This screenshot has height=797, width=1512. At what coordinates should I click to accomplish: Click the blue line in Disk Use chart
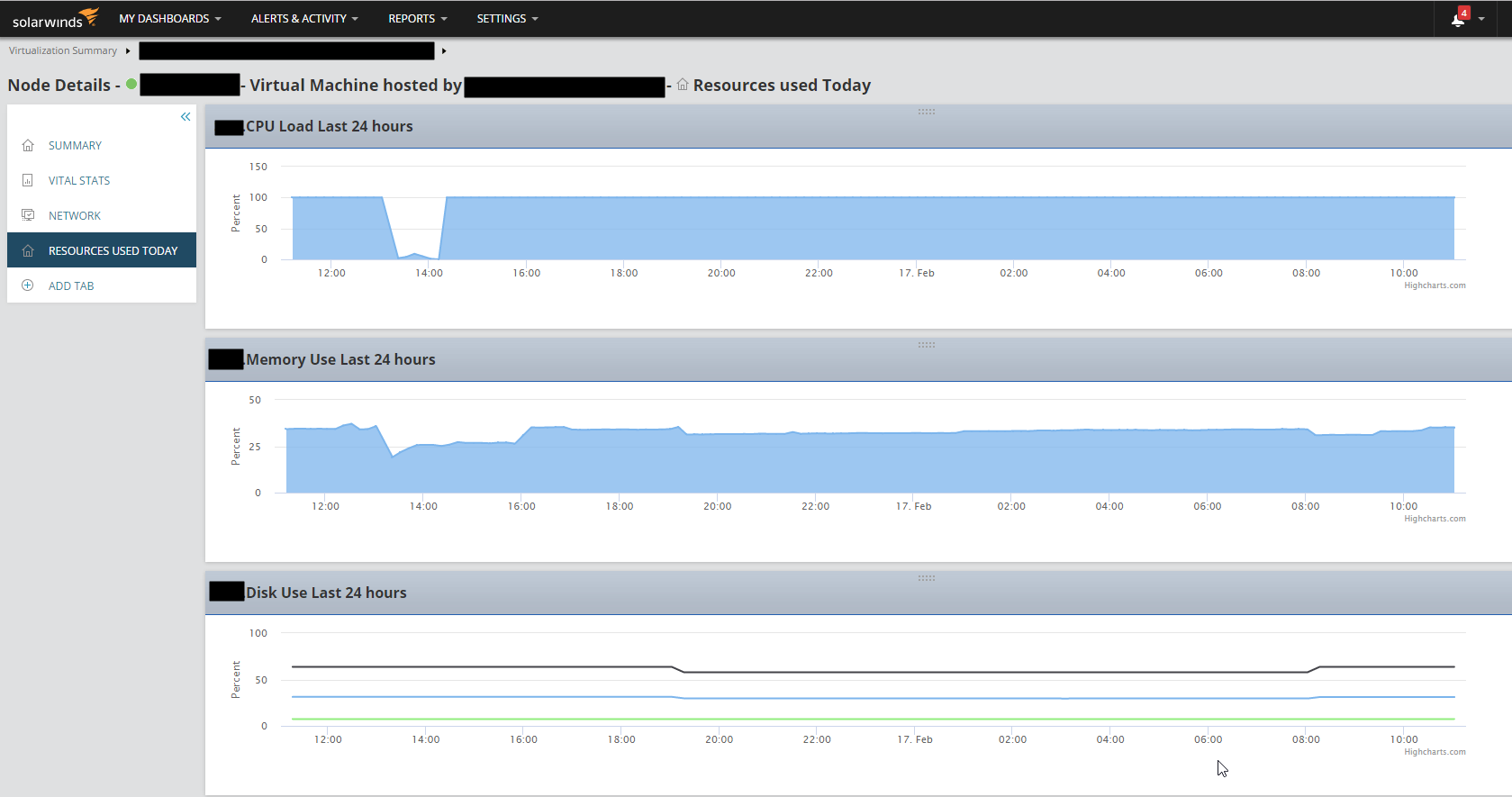874,698
